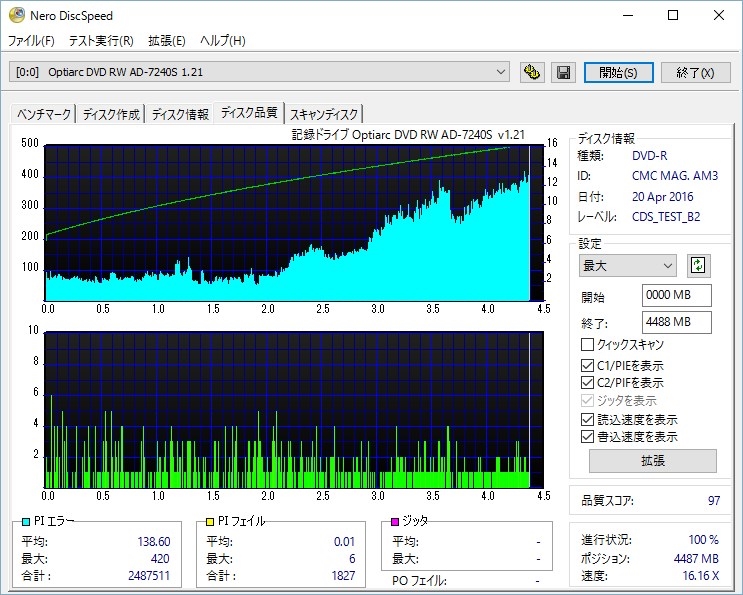
Task: Click the magenta ジッタ legend square
Action: tap(395, 522)
